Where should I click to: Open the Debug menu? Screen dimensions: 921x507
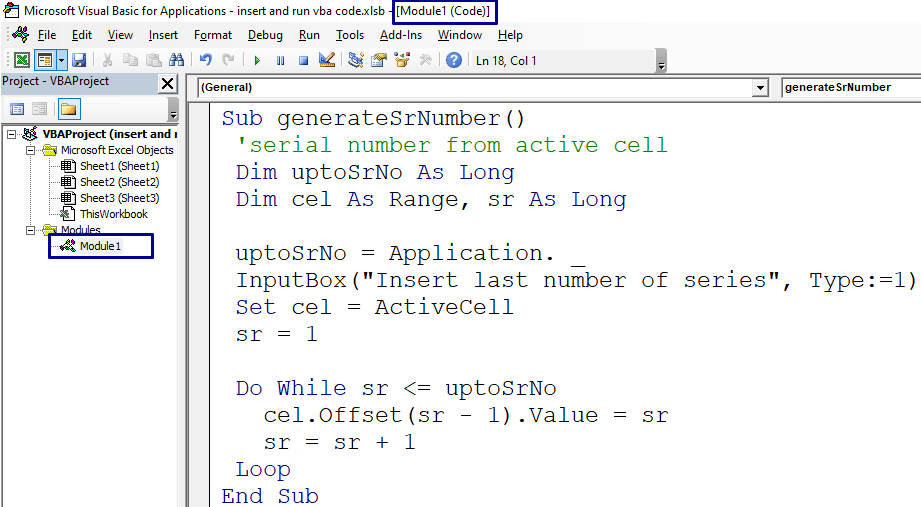(x=265, y=35)
